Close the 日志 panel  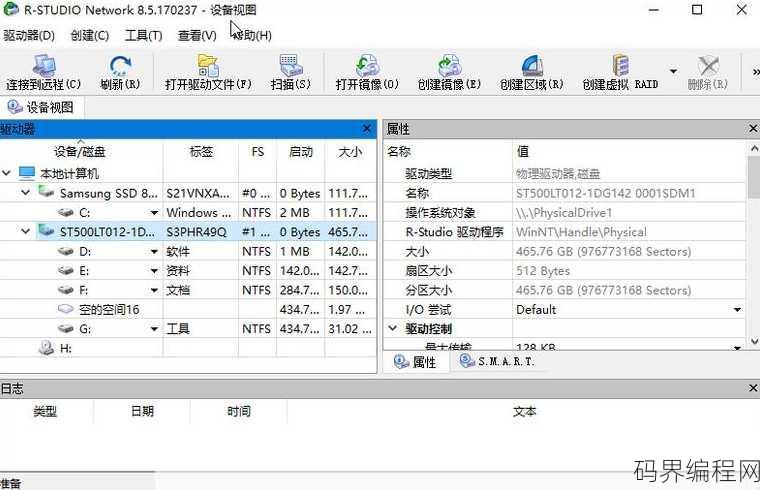tap(753, 388)
